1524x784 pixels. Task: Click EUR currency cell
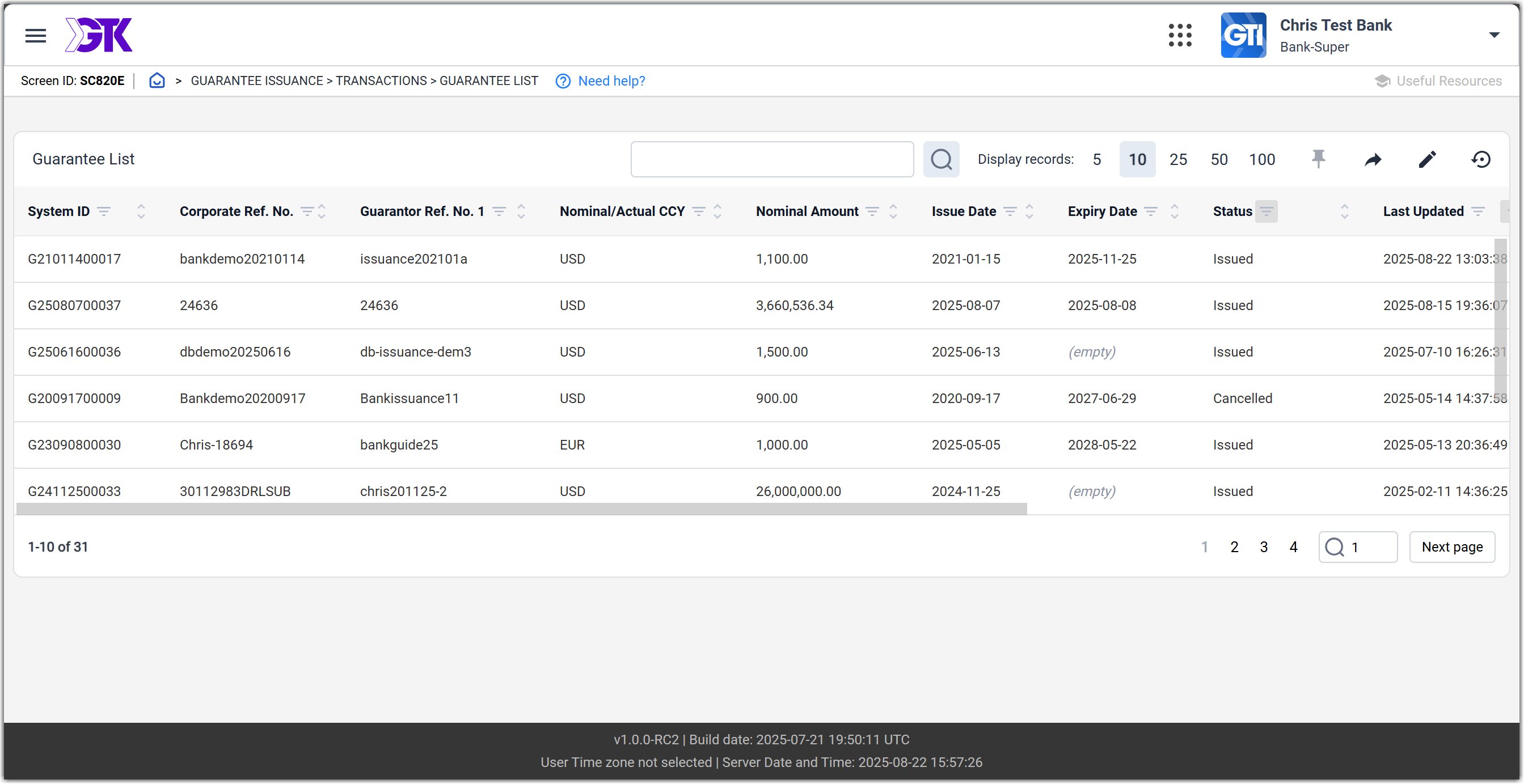tap(572, 445)
